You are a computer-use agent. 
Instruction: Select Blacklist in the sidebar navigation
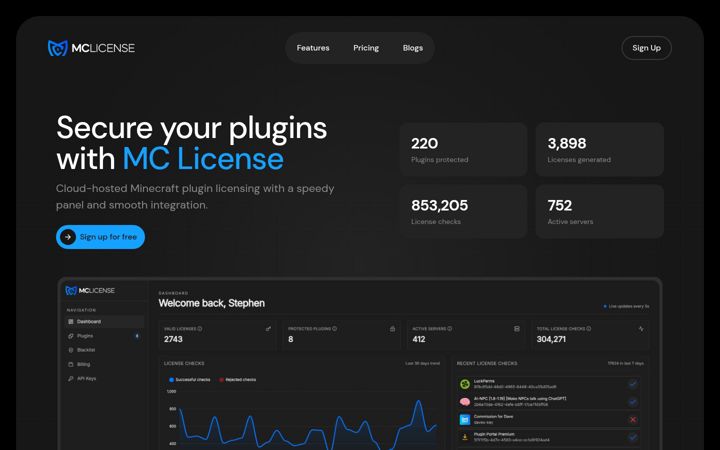(x=105, y=350)
